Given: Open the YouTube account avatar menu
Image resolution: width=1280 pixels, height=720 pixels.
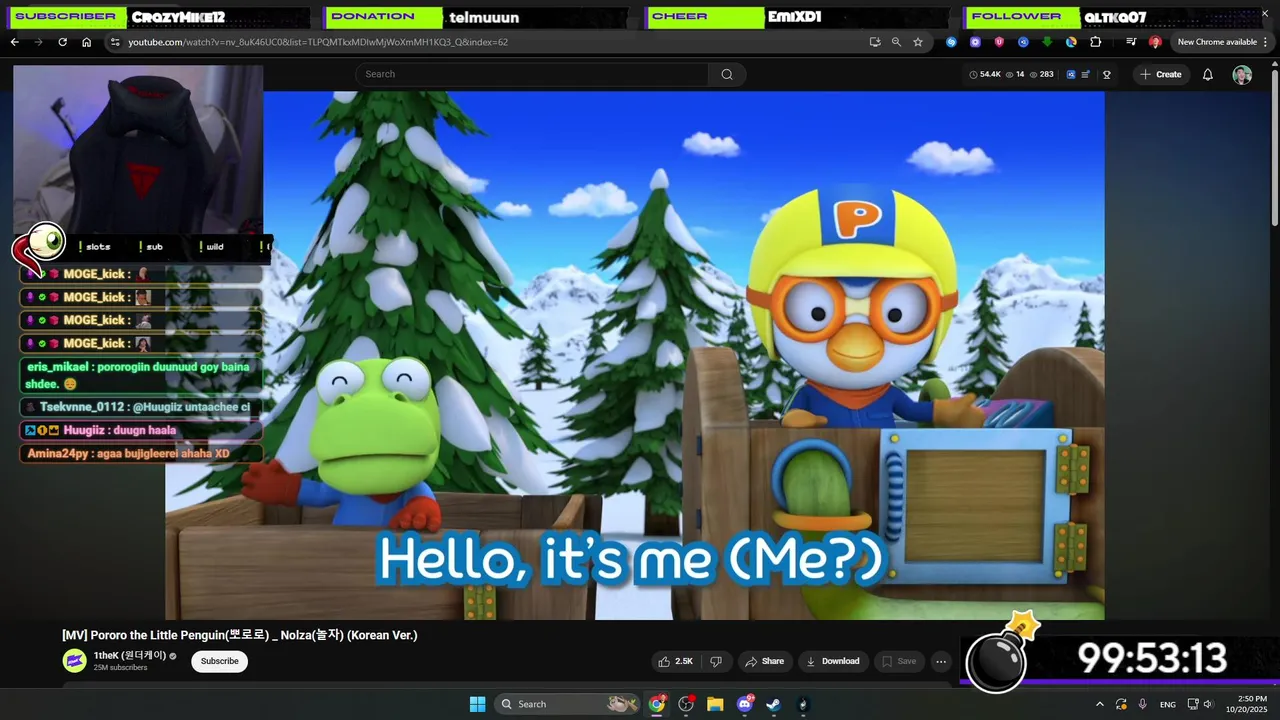Looking at the screenshot, I should point(1242,75).
